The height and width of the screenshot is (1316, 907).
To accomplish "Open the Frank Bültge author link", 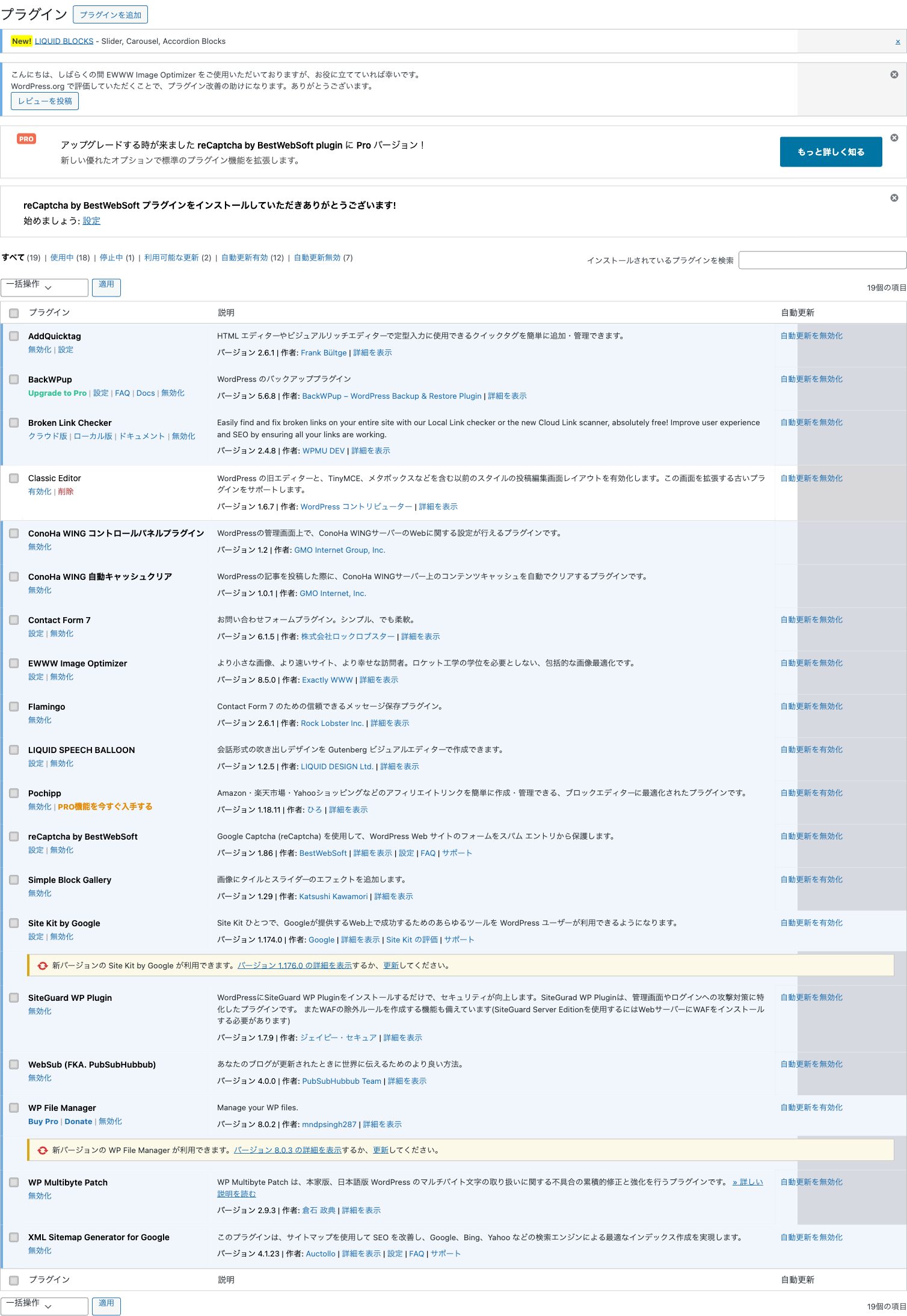I will point(324,352).
